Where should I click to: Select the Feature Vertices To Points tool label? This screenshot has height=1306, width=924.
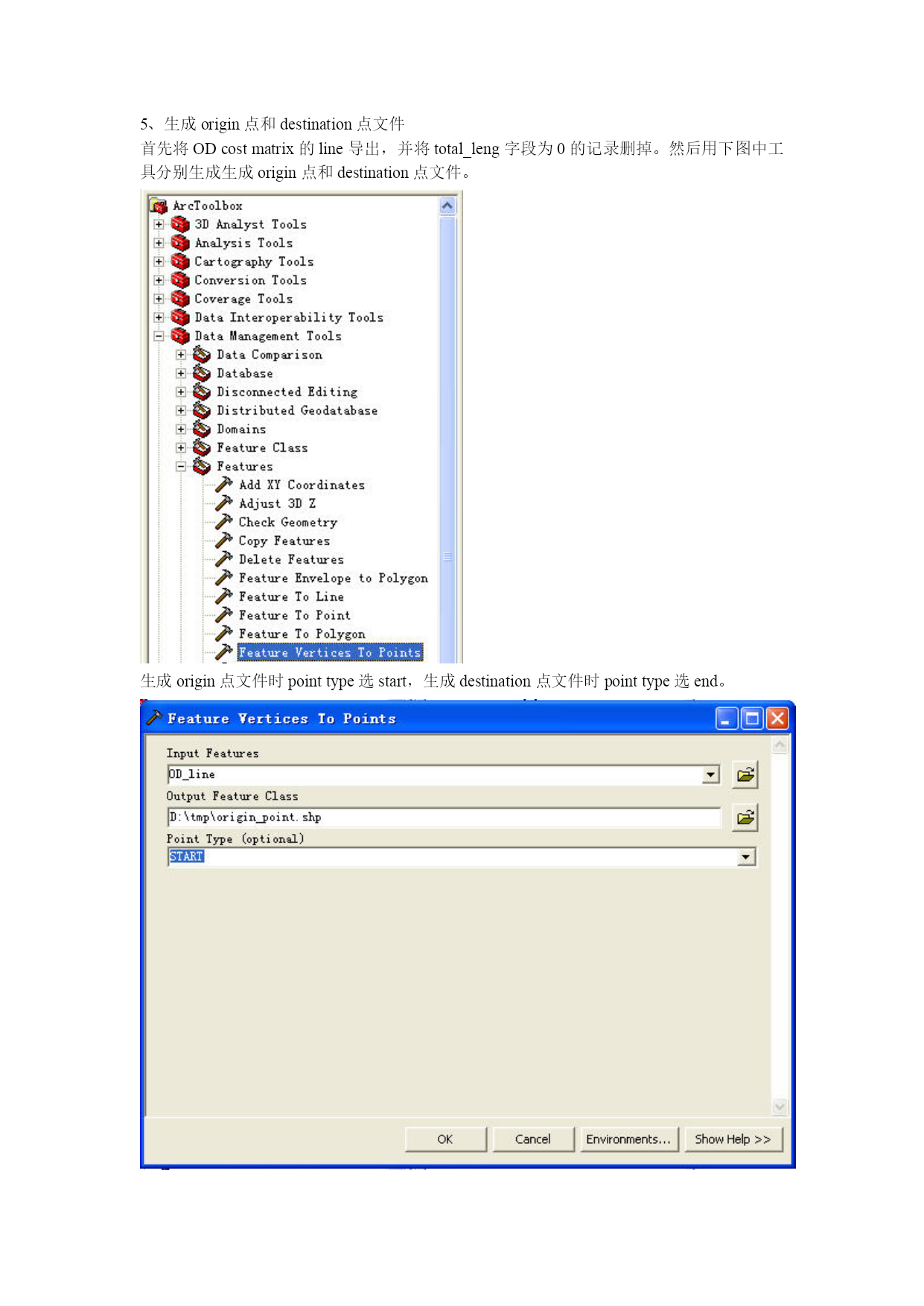click(x=330, y=652)
